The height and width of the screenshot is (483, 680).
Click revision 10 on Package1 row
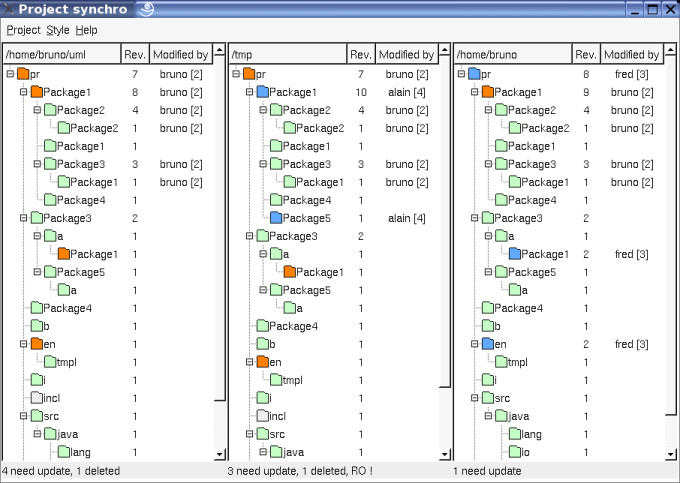point(361,92)
